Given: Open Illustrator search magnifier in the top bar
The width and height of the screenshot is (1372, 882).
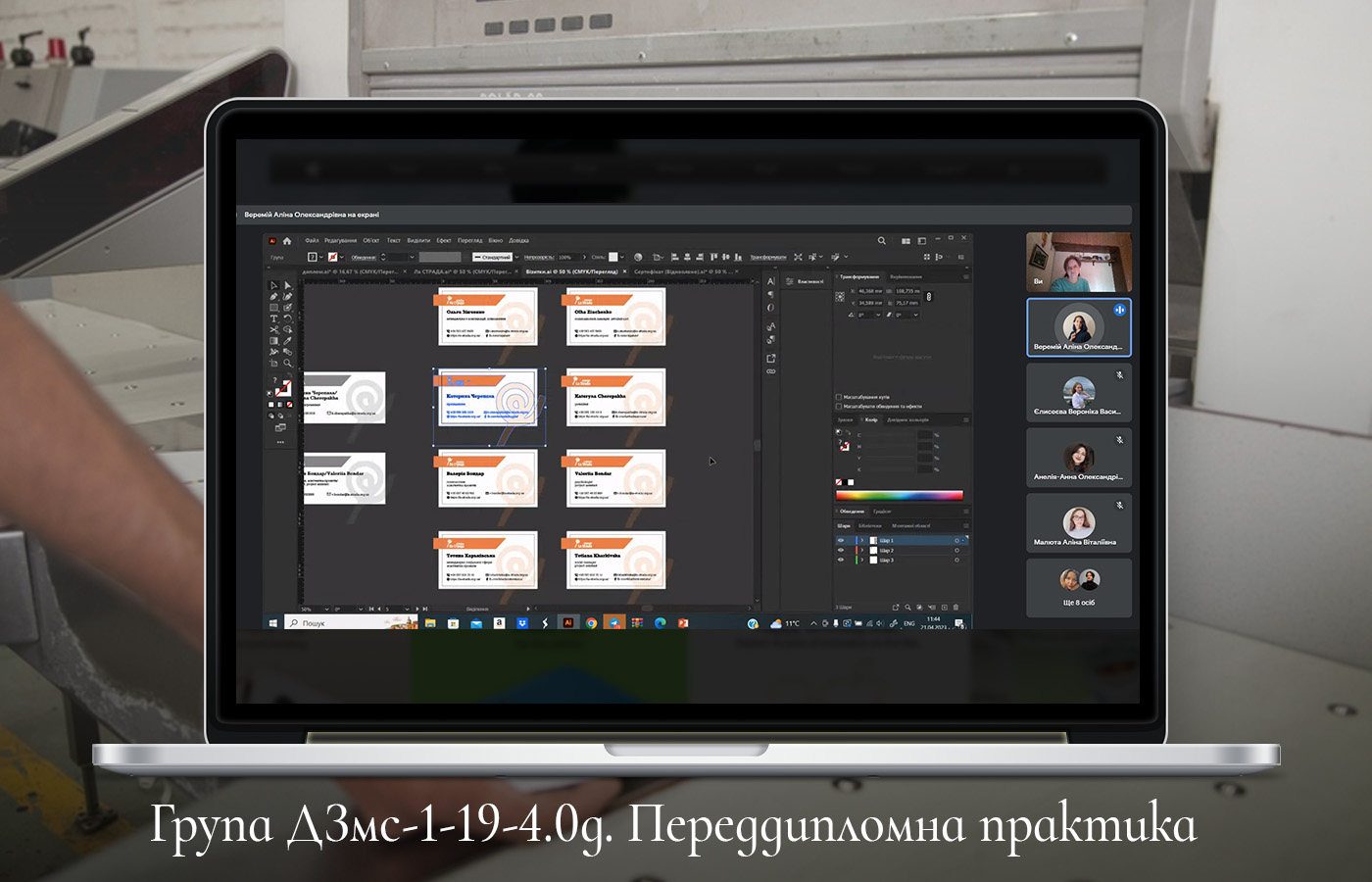Looking at the screenshot, I should click(x=882, y=240).
